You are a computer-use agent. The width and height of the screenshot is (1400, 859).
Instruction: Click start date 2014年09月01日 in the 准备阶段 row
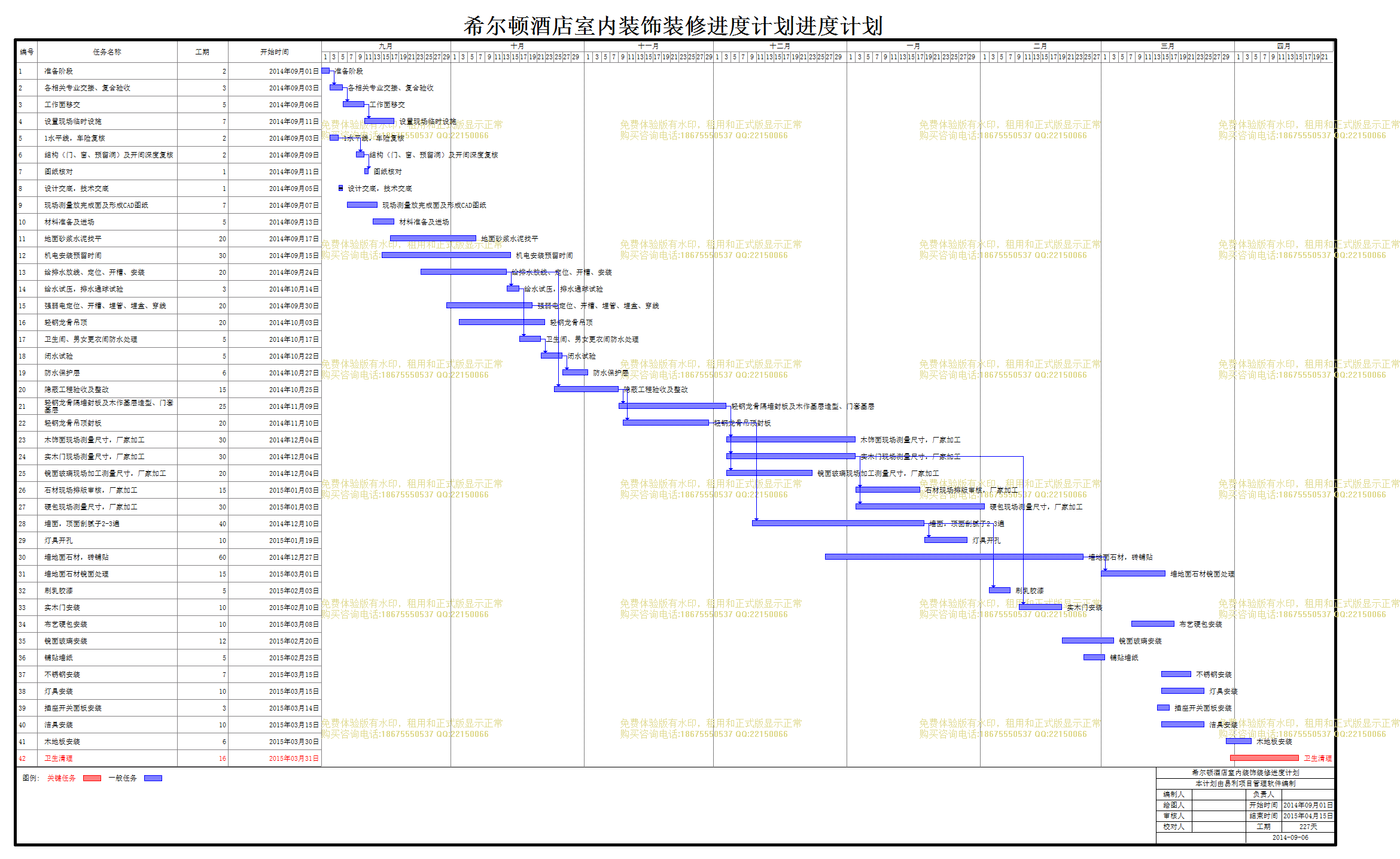tap(294, 71)
